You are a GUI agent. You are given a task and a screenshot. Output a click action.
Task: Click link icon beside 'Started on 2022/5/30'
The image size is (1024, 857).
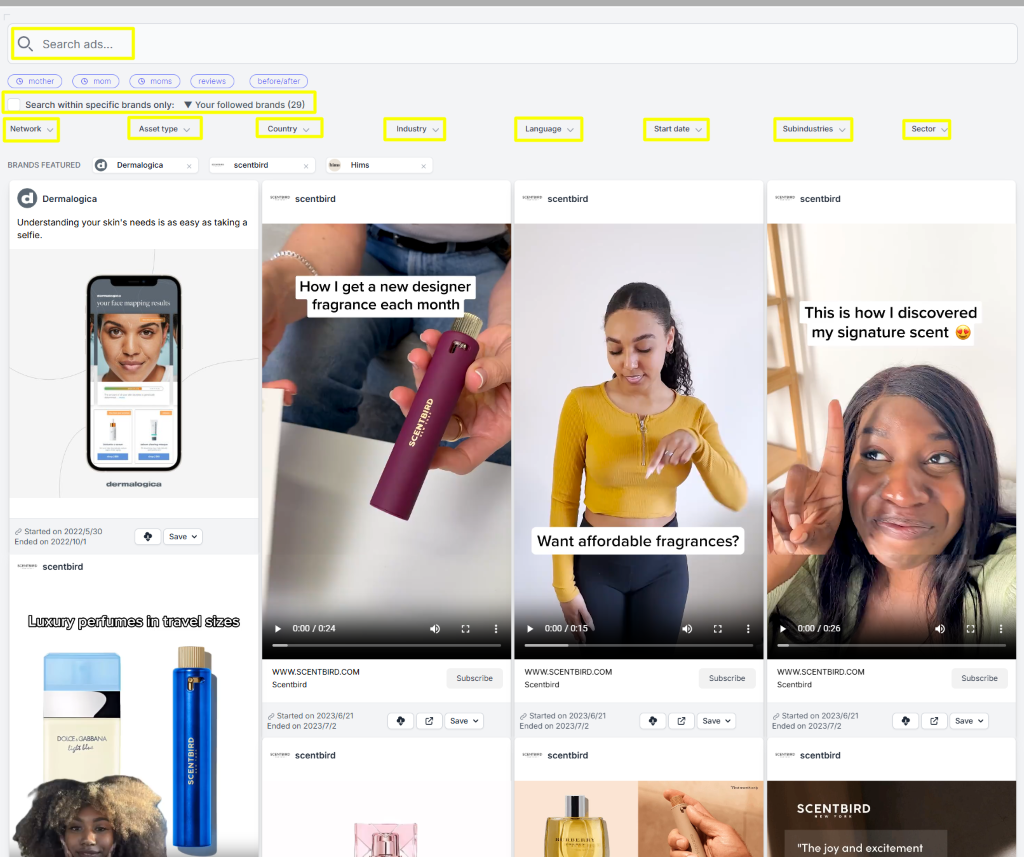[18, 532]
